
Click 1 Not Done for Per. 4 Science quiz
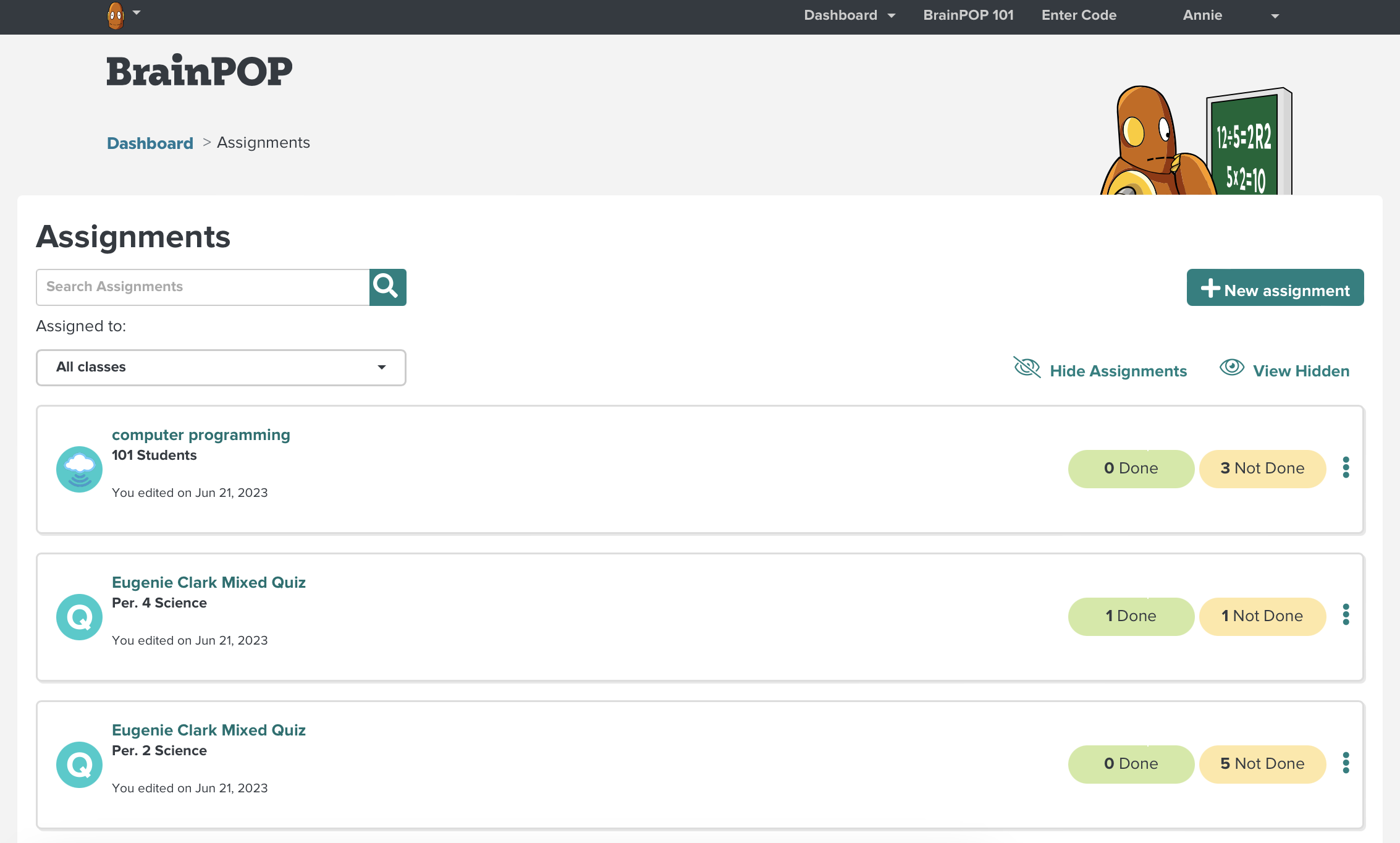pyautogui.click(x=1263, y=616)
